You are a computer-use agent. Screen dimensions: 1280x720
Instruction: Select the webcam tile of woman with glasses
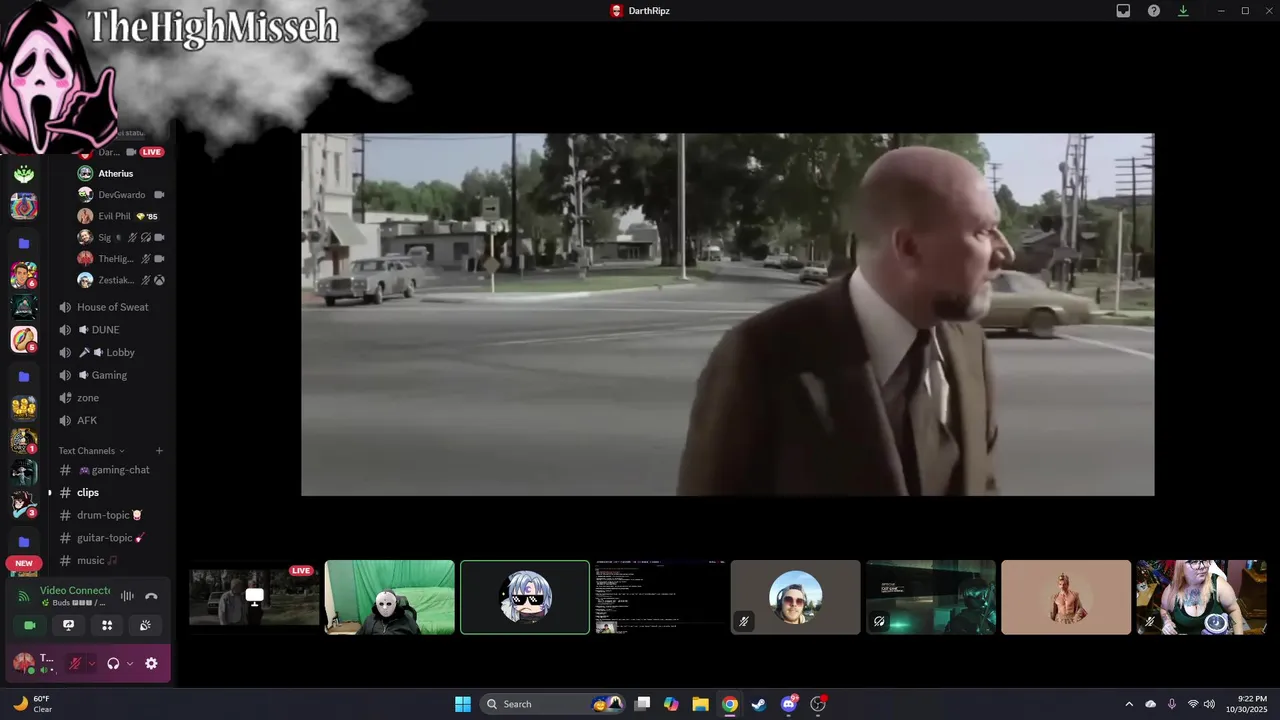tap(1201, 597)
